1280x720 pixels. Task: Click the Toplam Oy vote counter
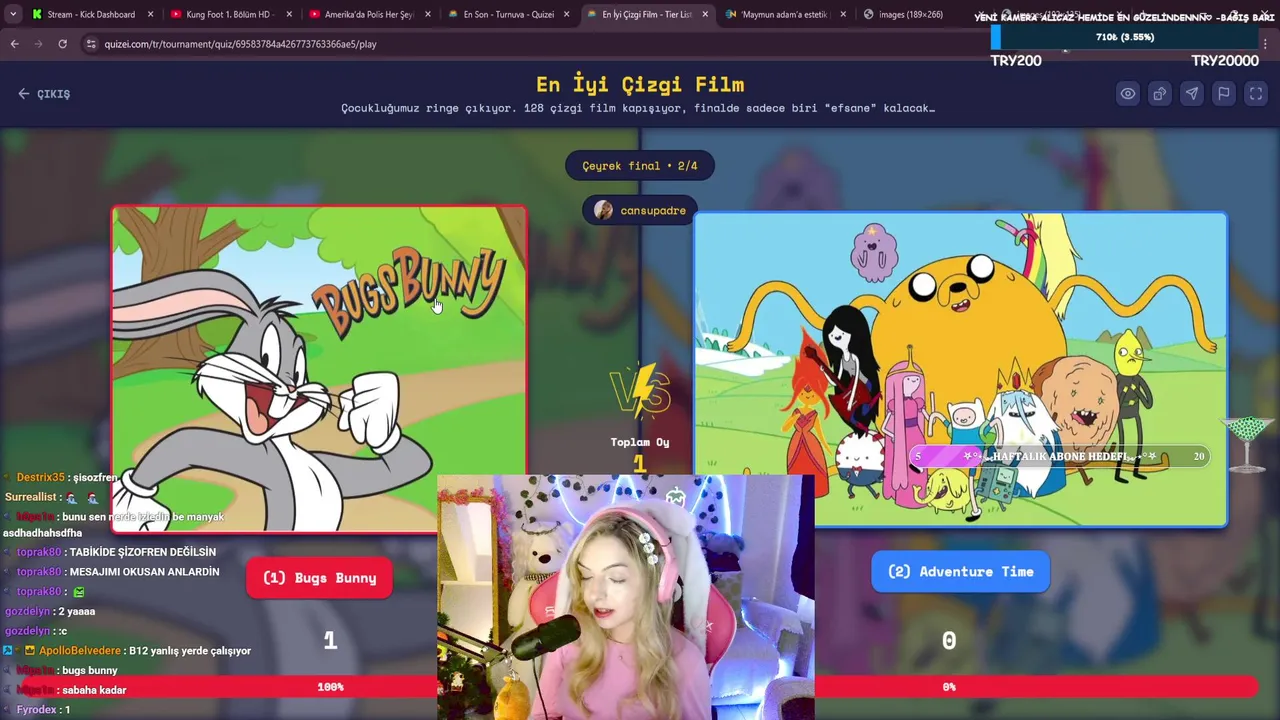pos(640,454)
